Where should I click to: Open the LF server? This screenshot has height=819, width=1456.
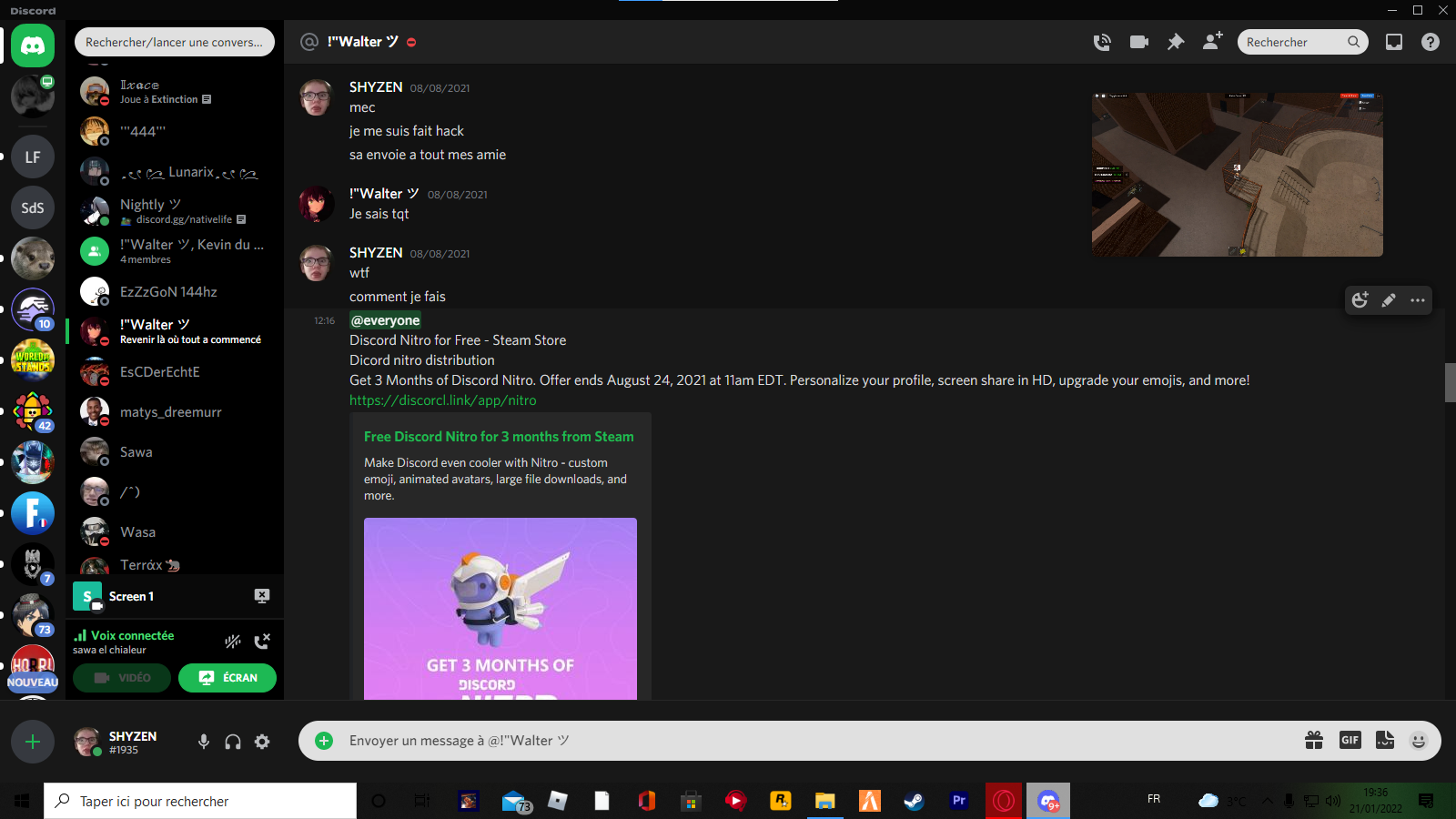33,157
